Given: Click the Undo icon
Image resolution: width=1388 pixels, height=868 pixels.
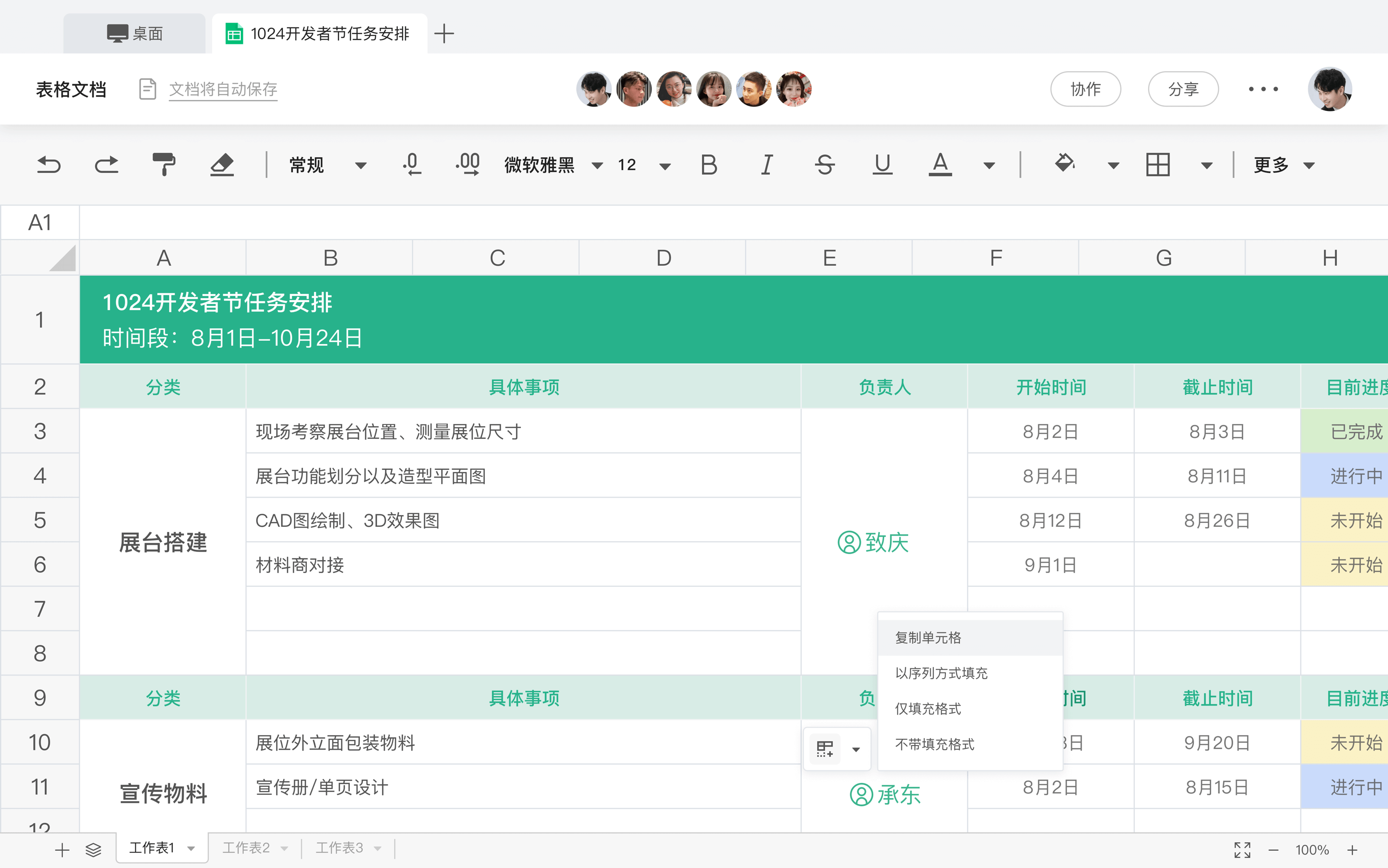Looking at the screenshot, I should point(48,165).
